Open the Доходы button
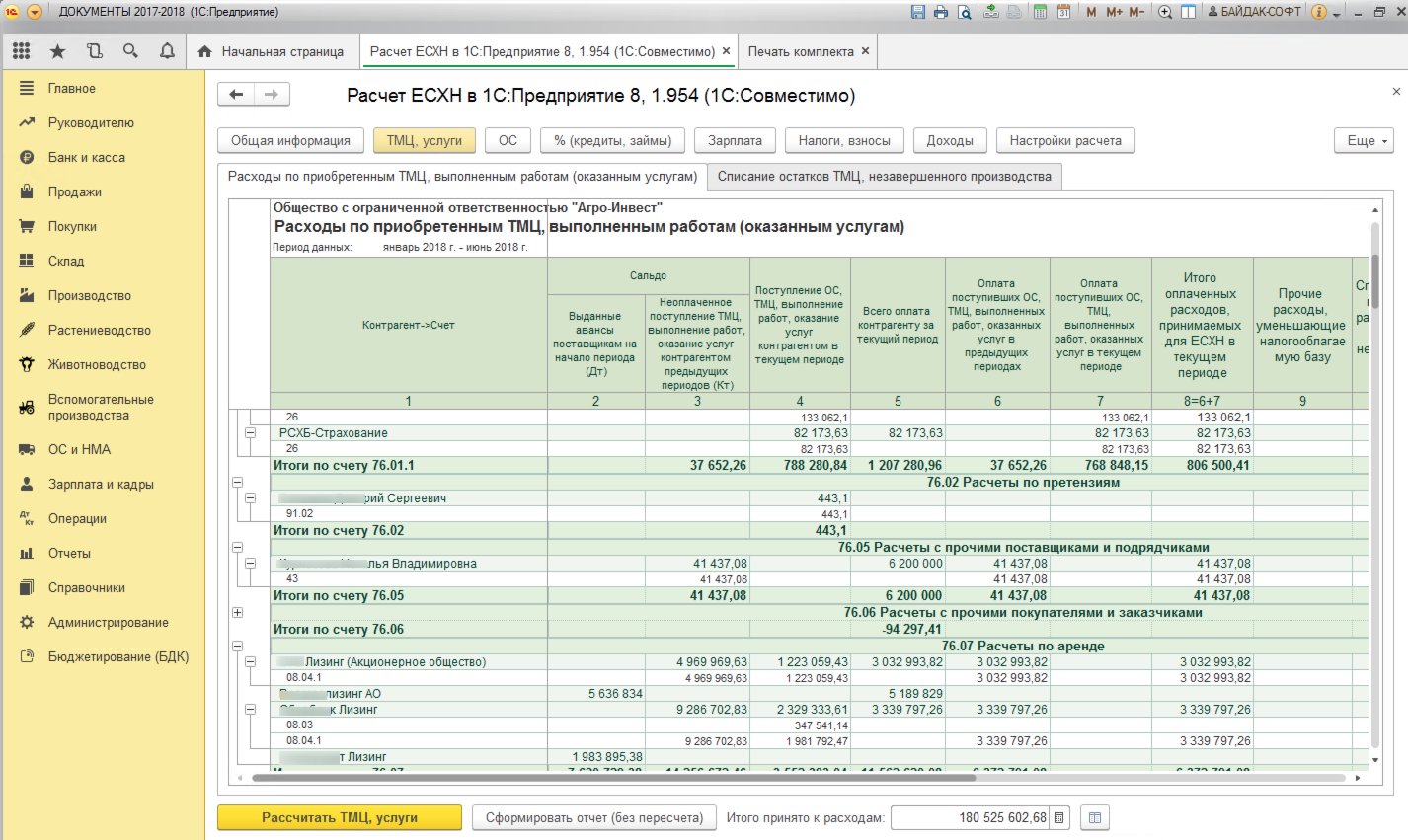 tap(950, 140)
